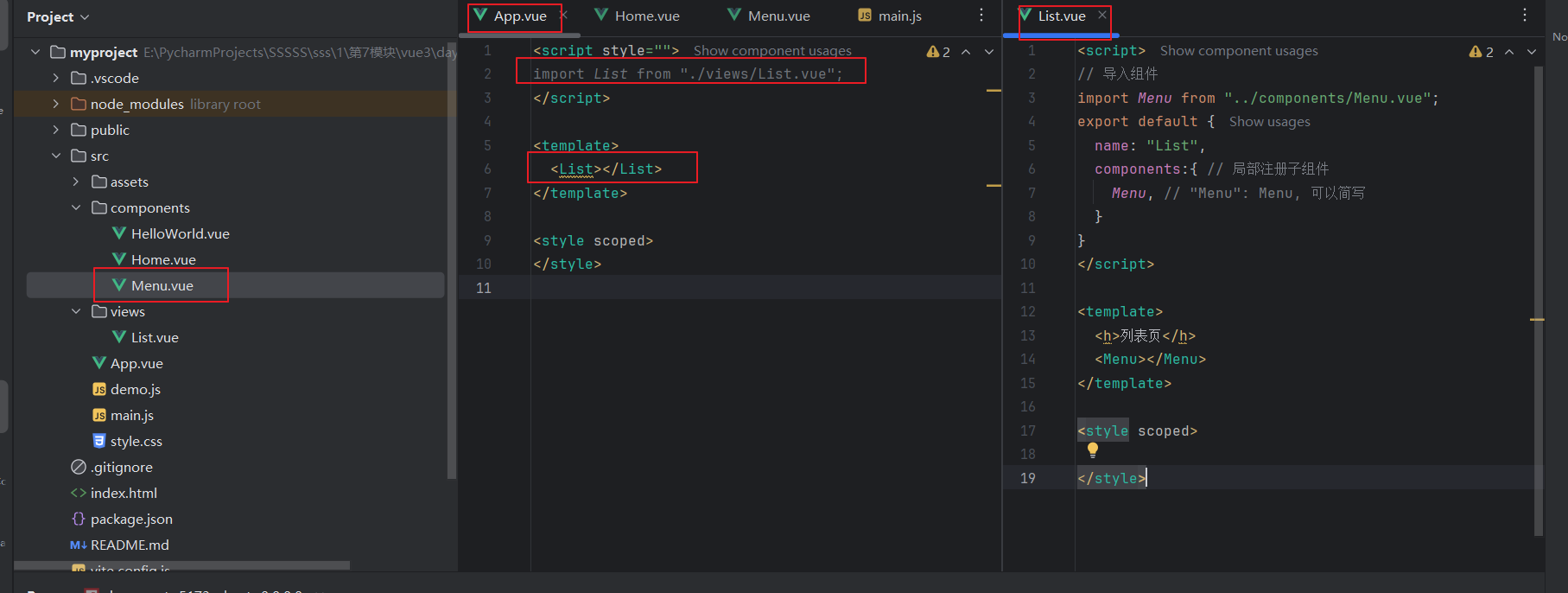
Task: Open style.css from the project tree
Action: (x=136, y=441)
